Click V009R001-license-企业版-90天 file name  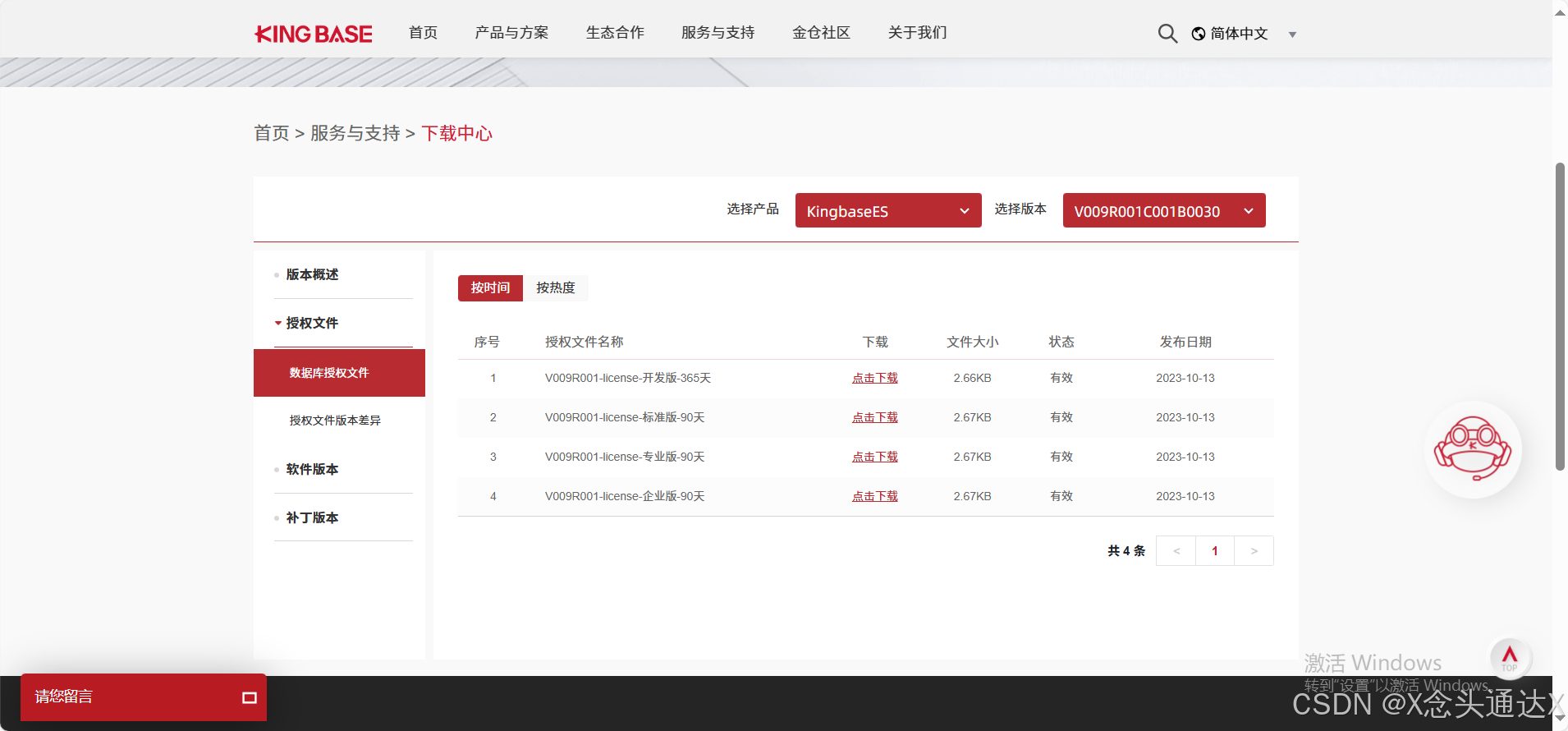click(625, 497)
